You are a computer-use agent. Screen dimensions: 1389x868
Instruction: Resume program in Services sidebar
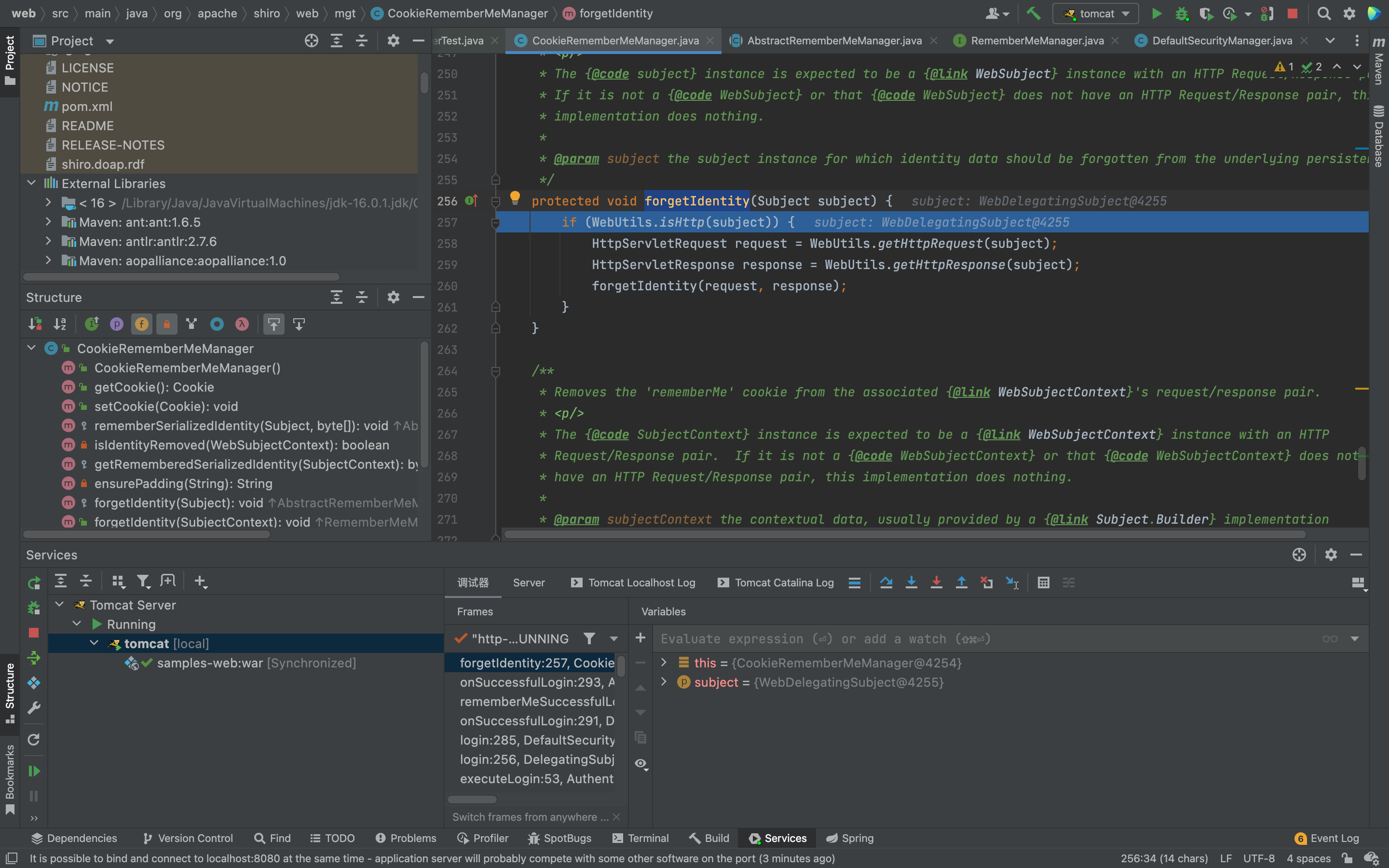(x=34, y=771)
